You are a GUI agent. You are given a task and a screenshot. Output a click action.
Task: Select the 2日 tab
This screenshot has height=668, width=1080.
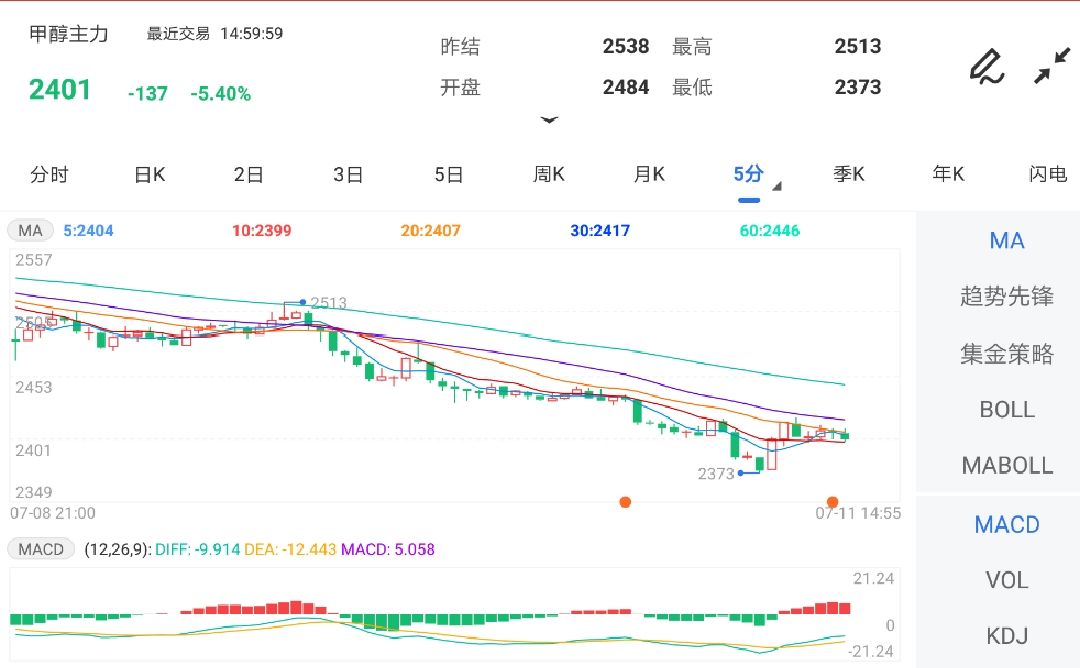click(249, 174)
